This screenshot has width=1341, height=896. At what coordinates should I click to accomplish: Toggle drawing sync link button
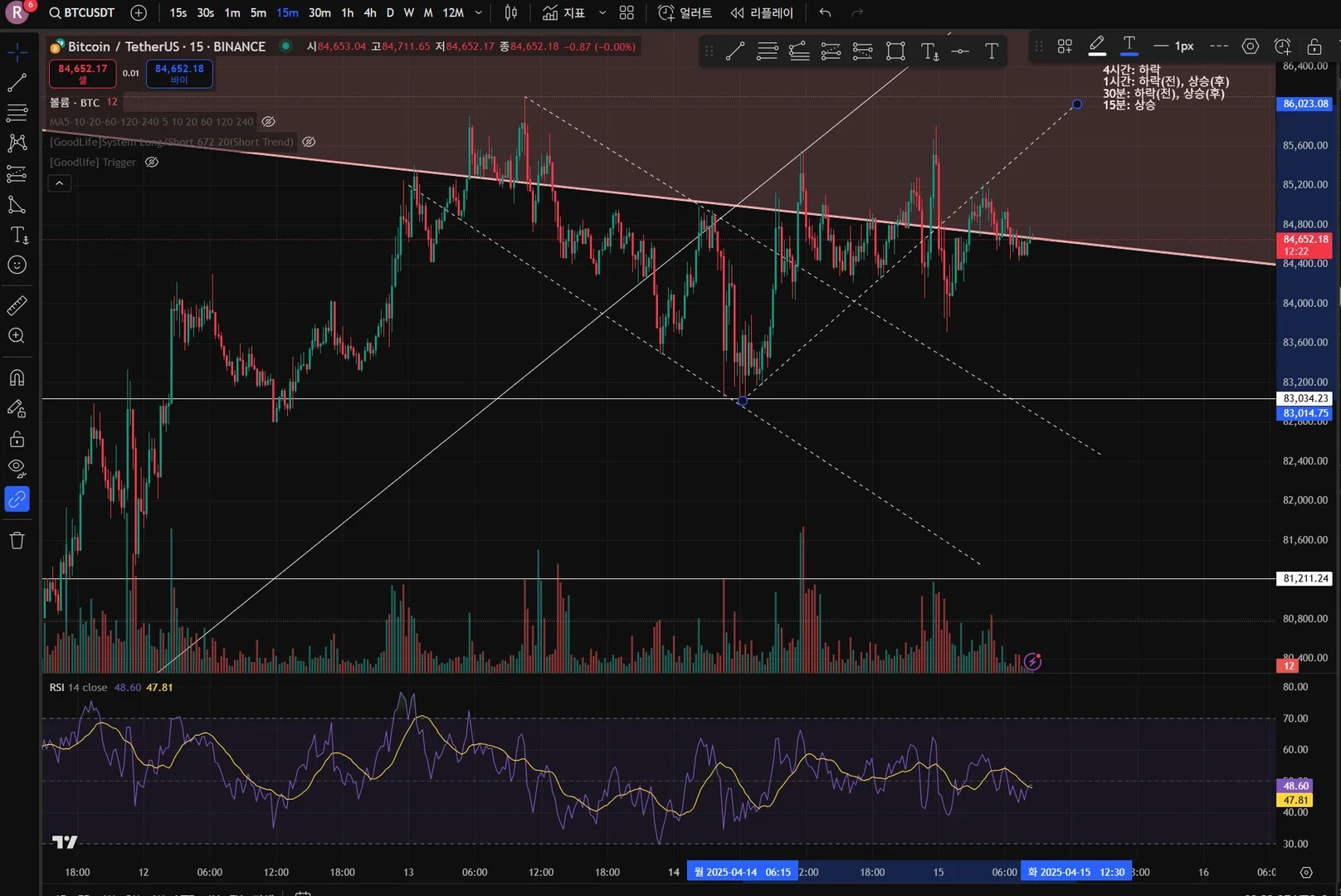point(17,499)
